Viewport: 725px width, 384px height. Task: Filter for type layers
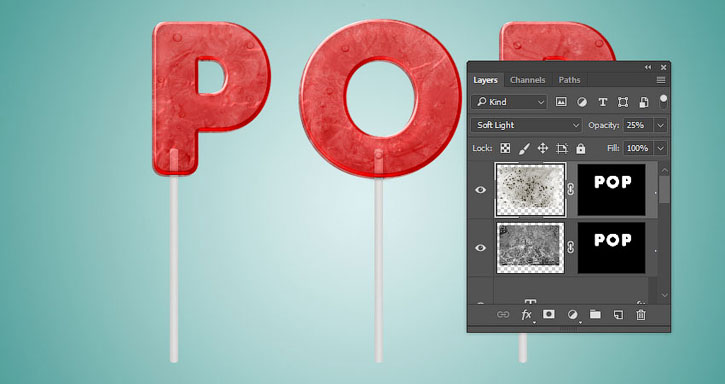602,102
